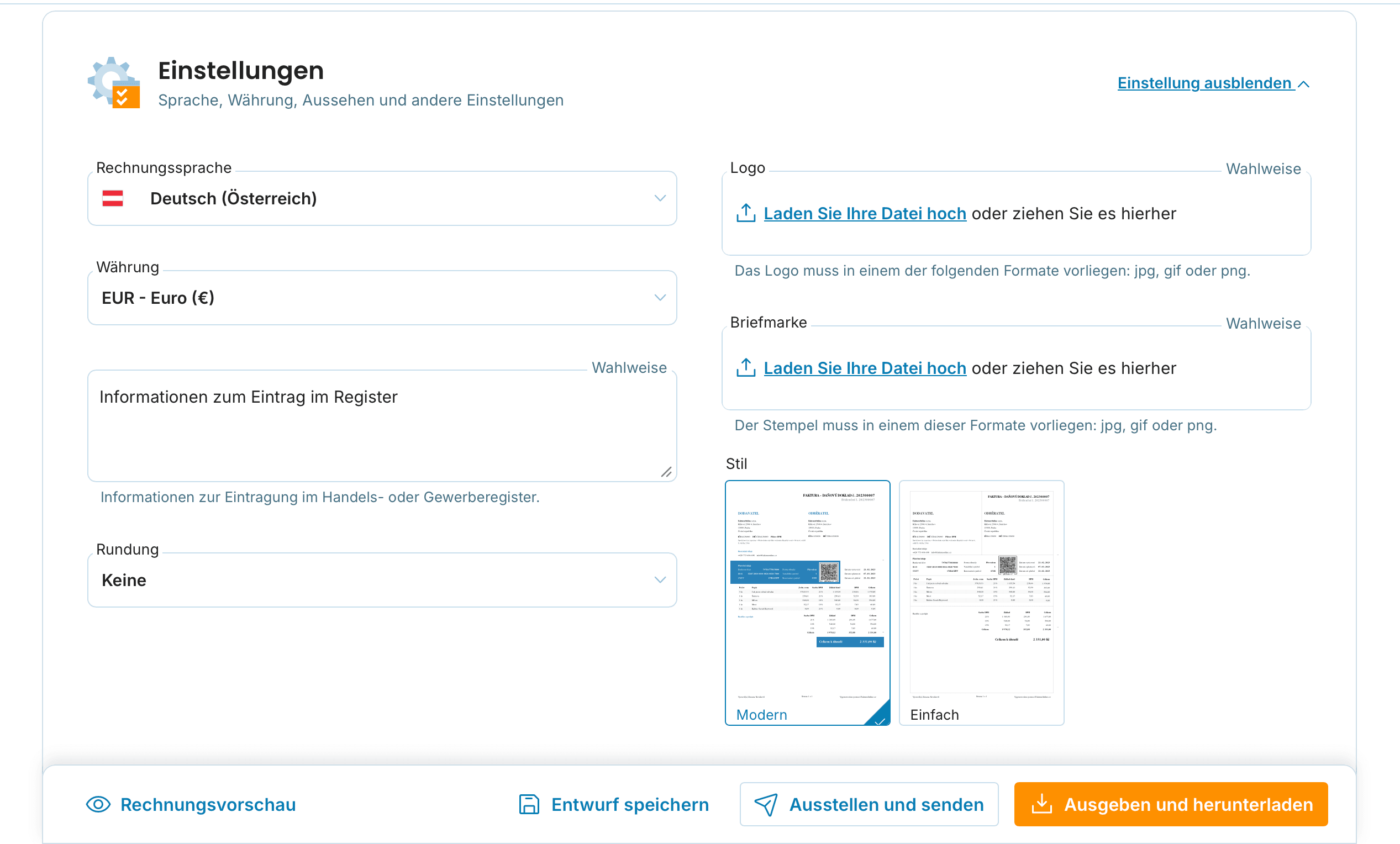Select the Einfach invoice style thumbnail
1400x844 pixels.
click(981, 603)
